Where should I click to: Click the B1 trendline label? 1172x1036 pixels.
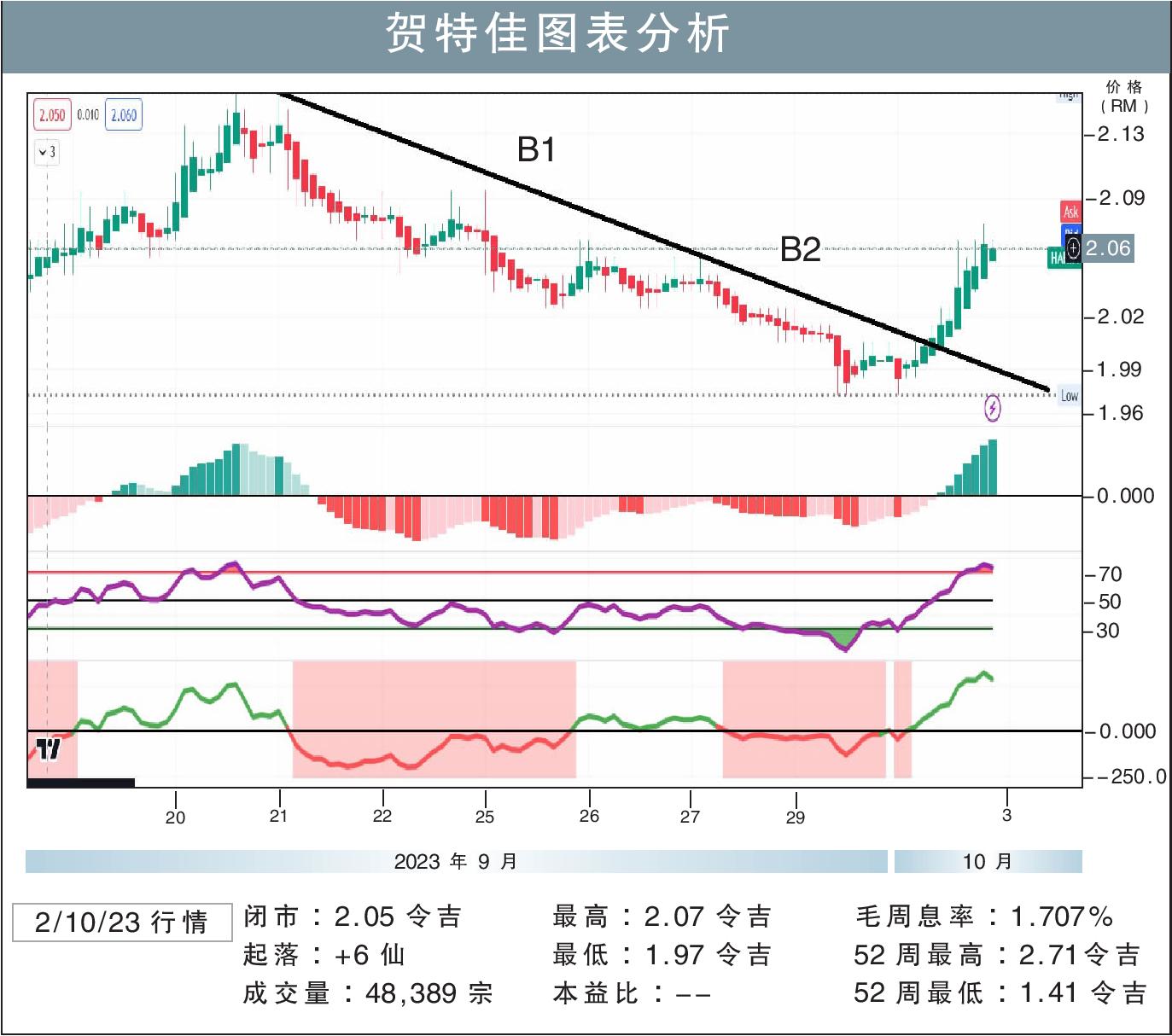click(x=536, y=149)
